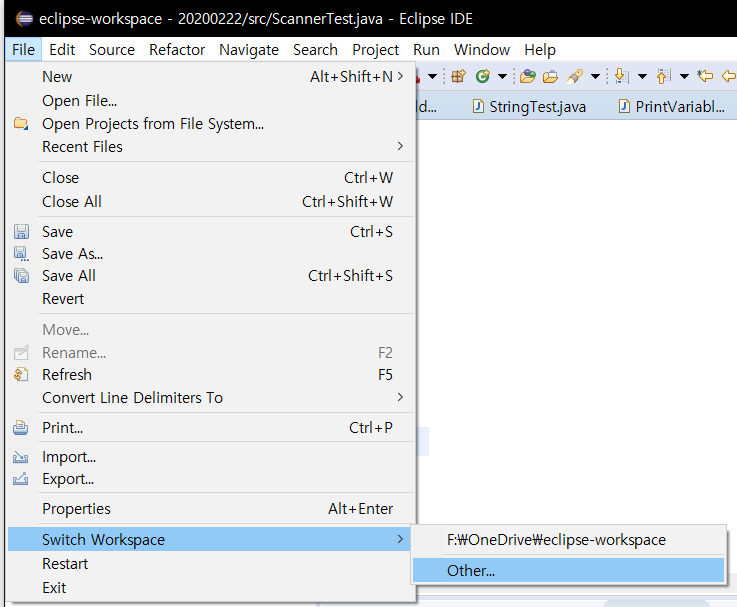Image resolution: width=737 pixels, height=607 pixels.
Task: Click the Java file icon on PrintVariabl tab
Action: point(624,107)
